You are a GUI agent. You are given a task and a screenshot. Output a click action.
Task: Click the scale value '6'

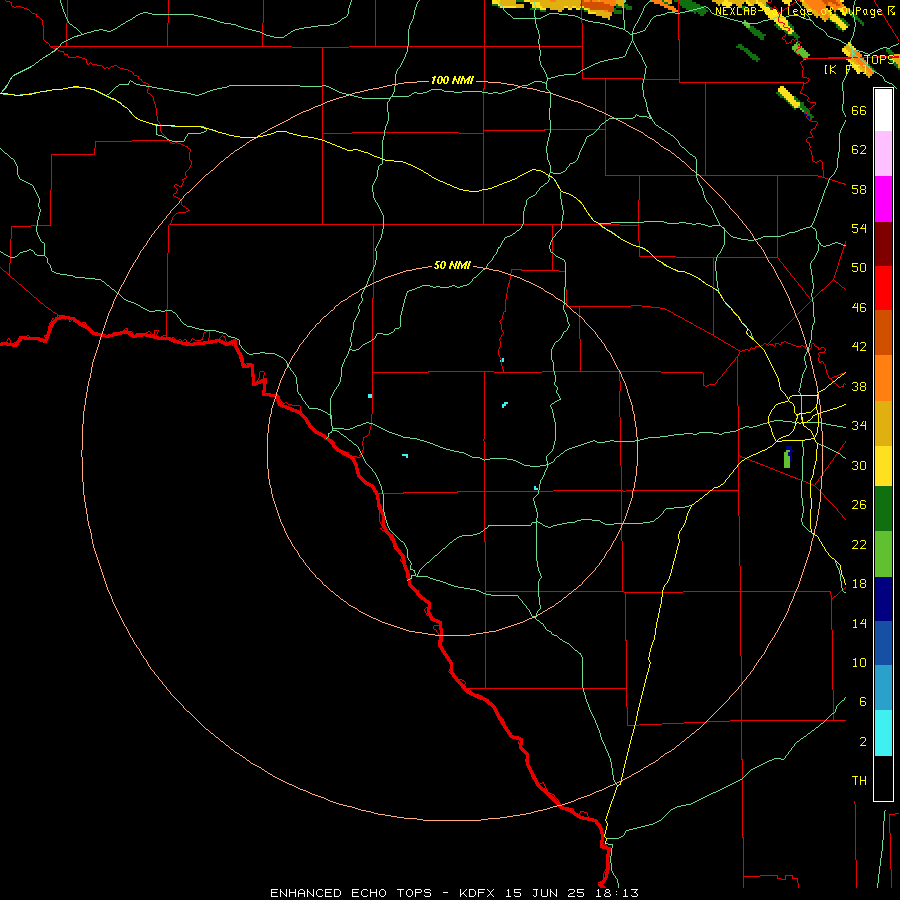tap(862, 702)
